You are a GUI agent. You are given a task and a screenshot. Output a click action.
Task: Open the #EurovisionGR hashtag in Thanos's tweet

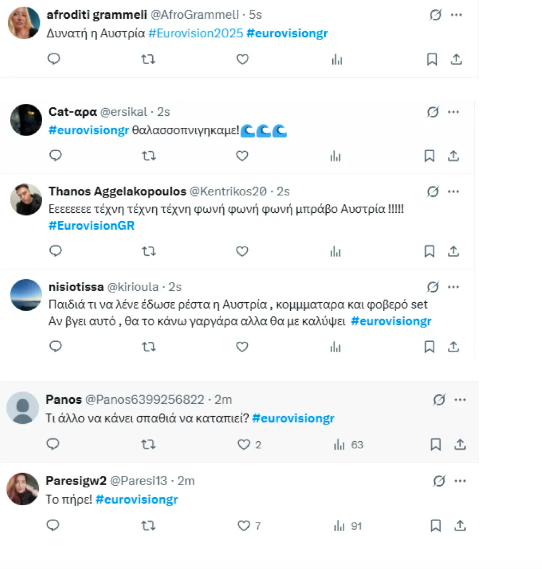tap(91, 226)
